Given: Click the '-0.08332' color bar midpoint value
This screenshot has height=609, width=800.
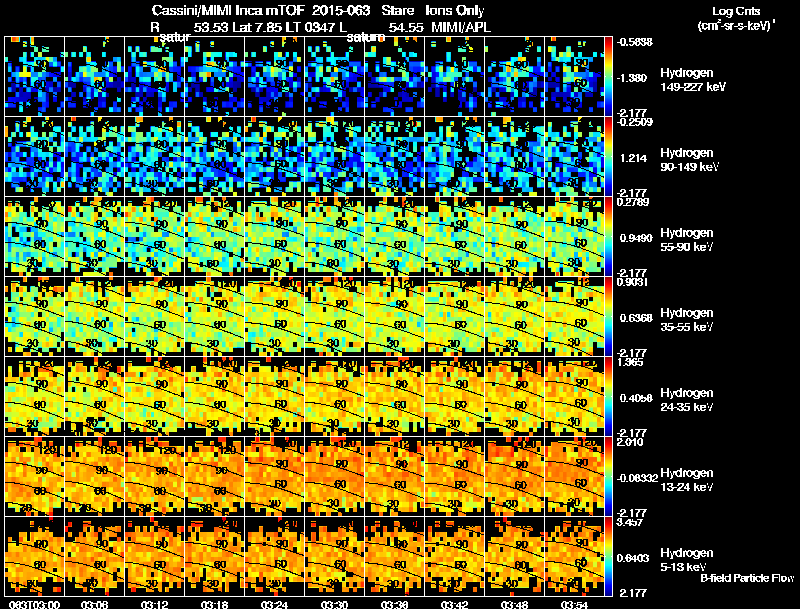Looking at the screenshot, I should pos(638,478).
